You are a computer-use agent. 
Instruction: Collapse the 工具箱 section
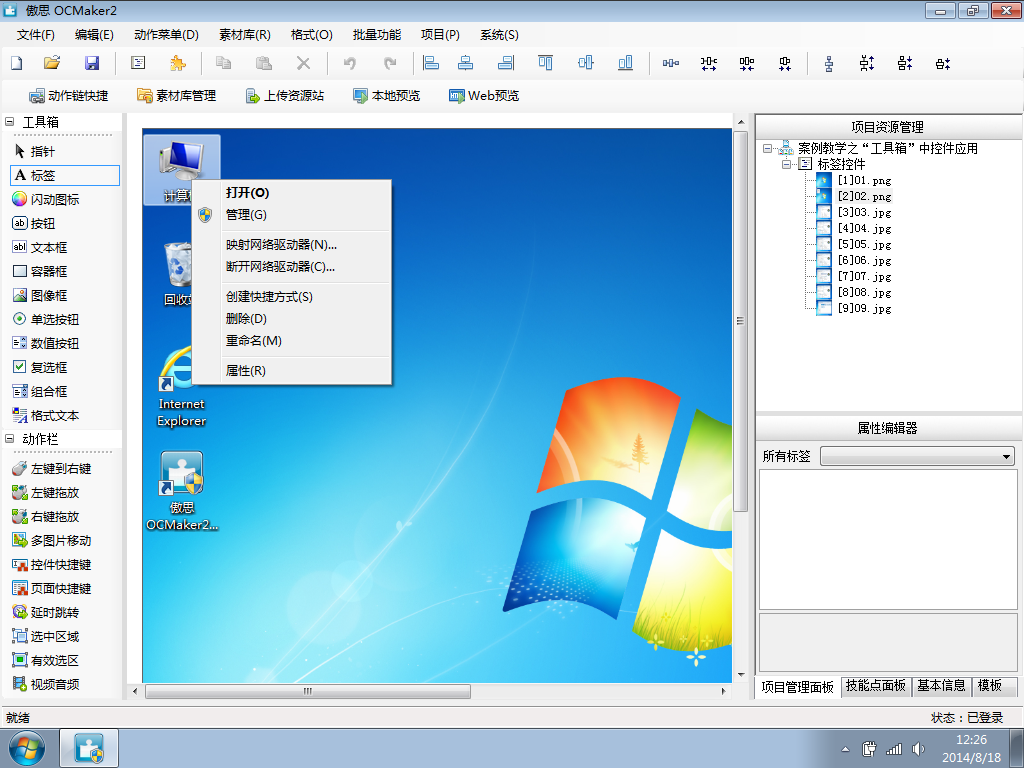point(9,121)
